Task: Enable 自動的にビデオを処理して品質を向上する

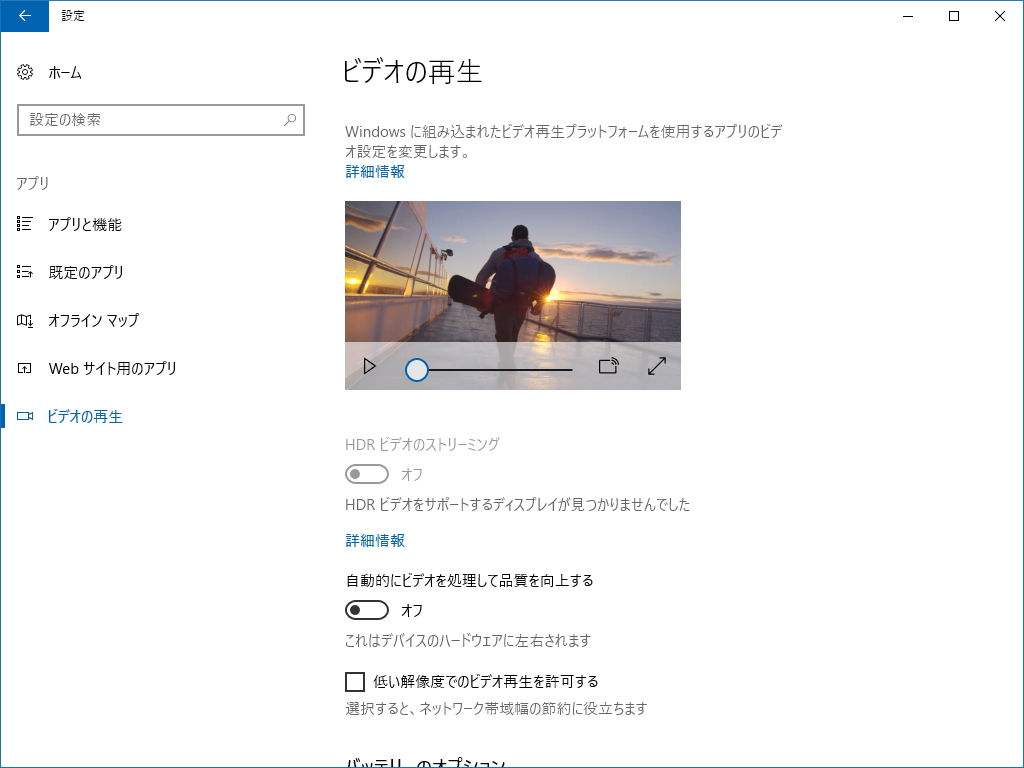Action: [366, 609]
